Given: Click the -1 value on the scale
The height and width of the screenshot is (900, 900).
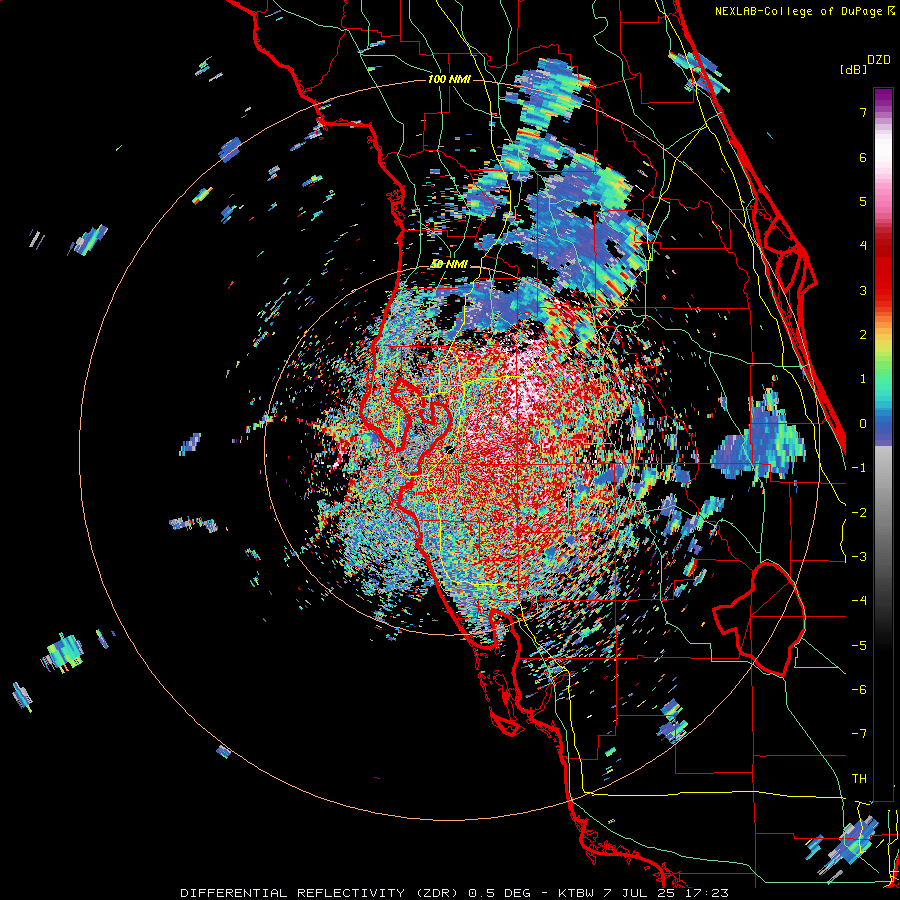Looking at the screenshot, I should (x=859, y=468).
